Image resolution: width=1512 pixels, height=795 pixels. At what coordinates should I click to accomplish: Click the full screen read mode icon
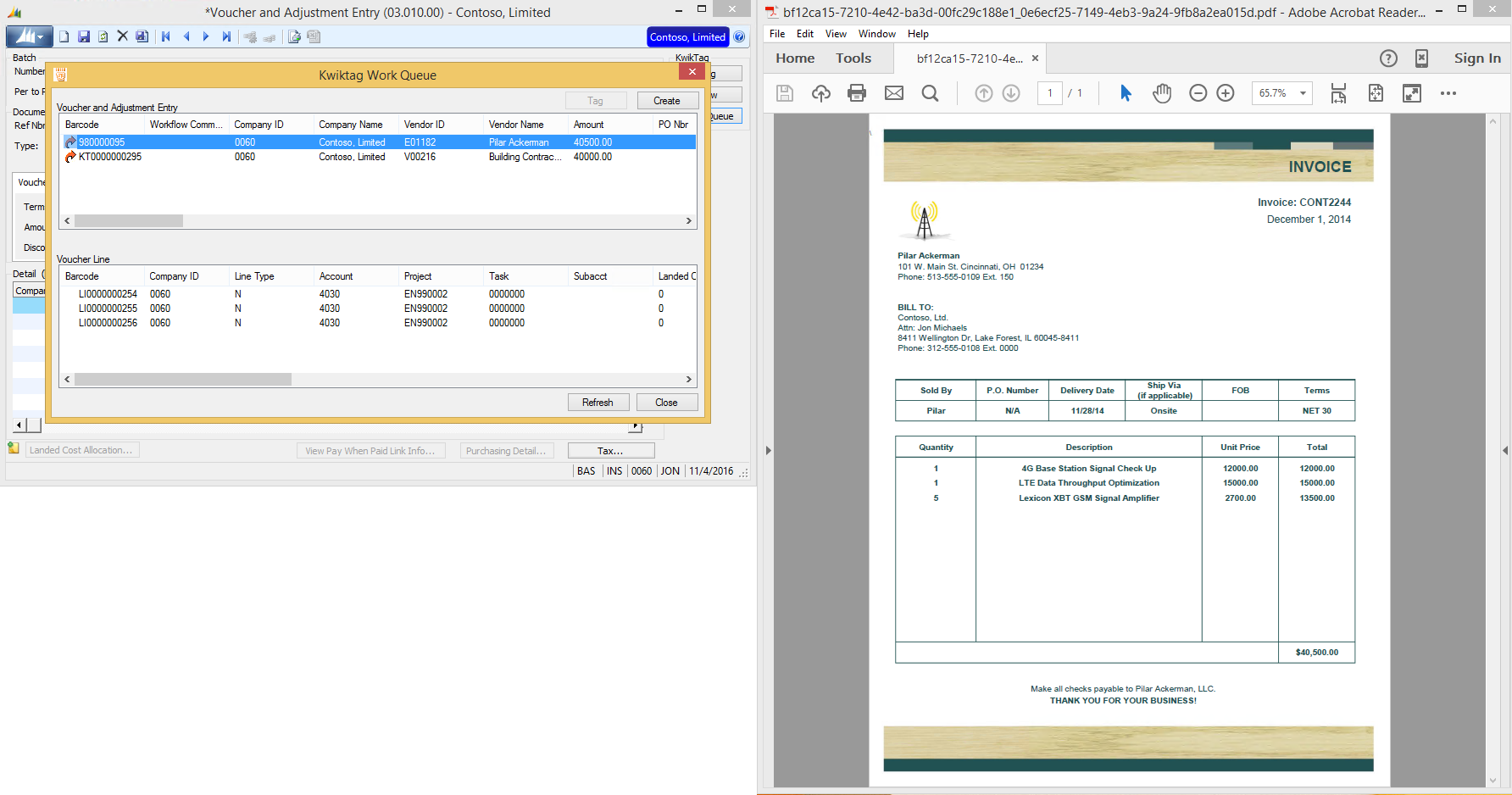1412,93
